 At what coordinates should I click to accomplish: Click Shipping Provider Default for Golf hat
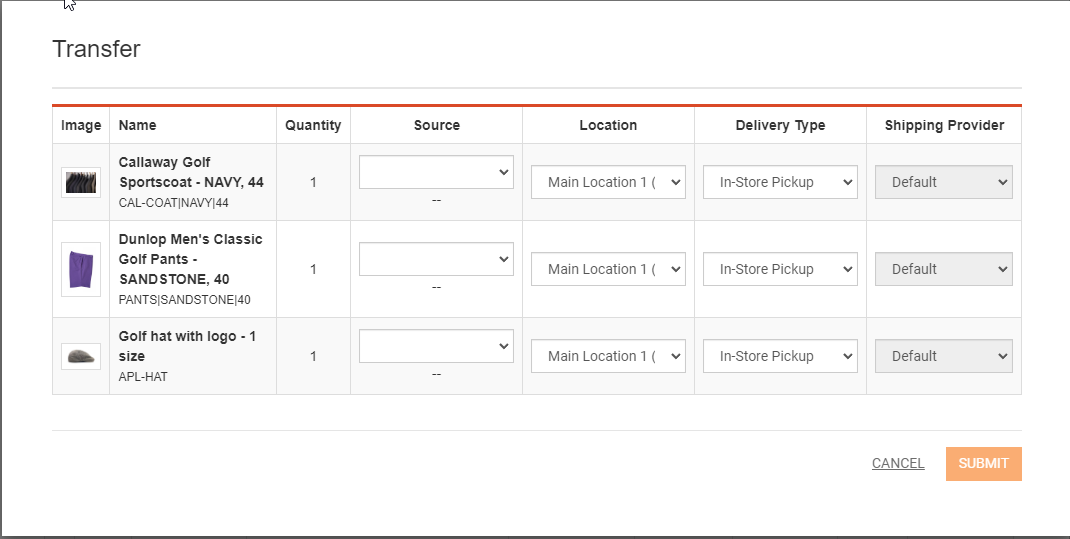[x=944, y=356]
